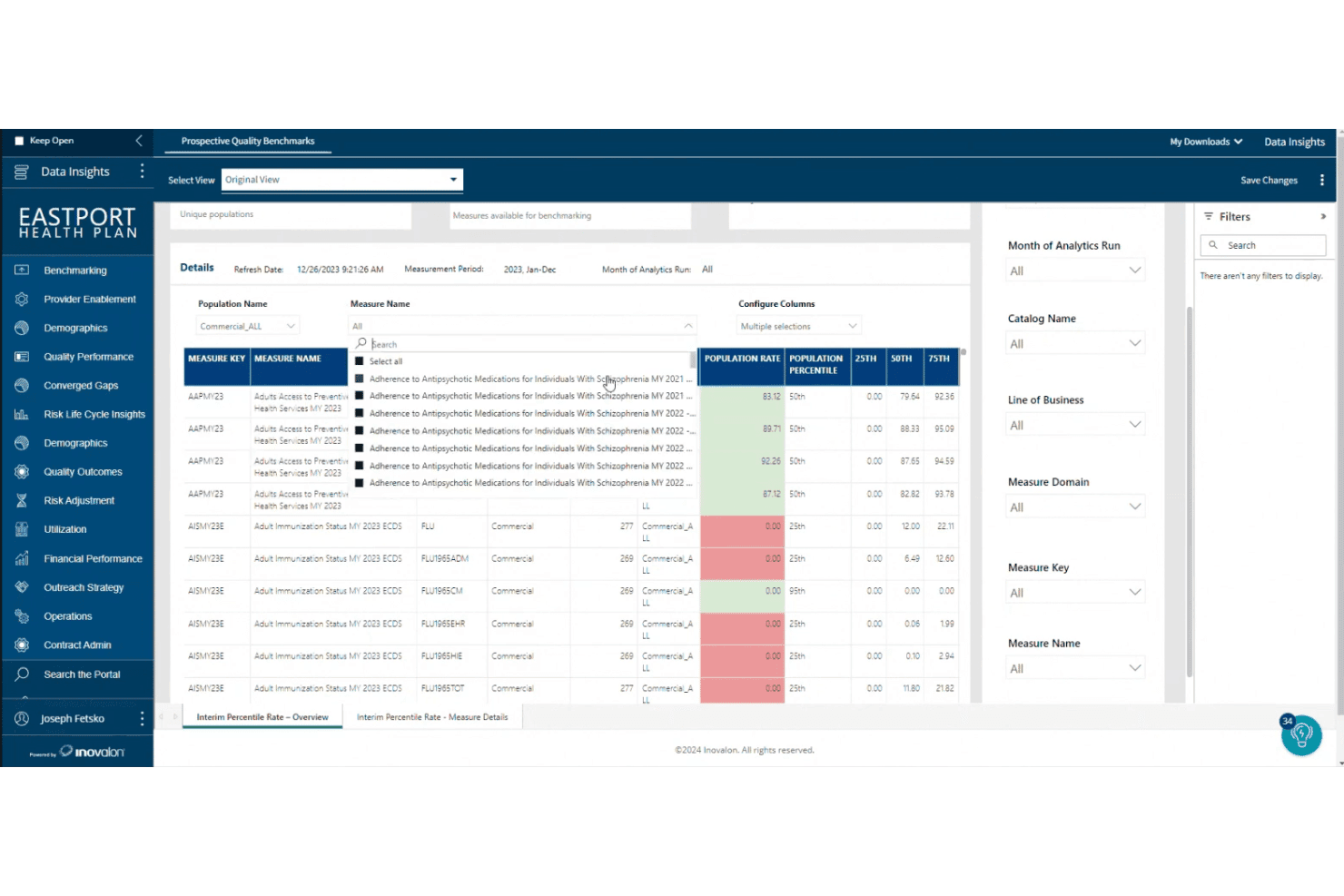
Task: Open the Operations gears icon
Action: [x=22, y=616]
